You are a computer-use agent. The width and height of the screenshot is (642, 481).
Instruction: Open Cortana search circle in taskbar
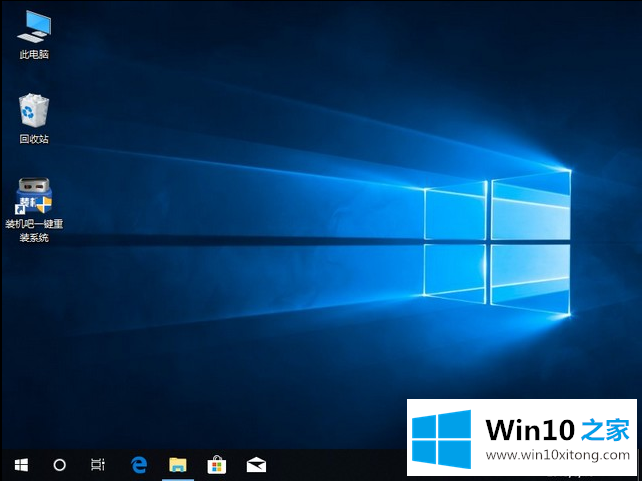(59, 464)
